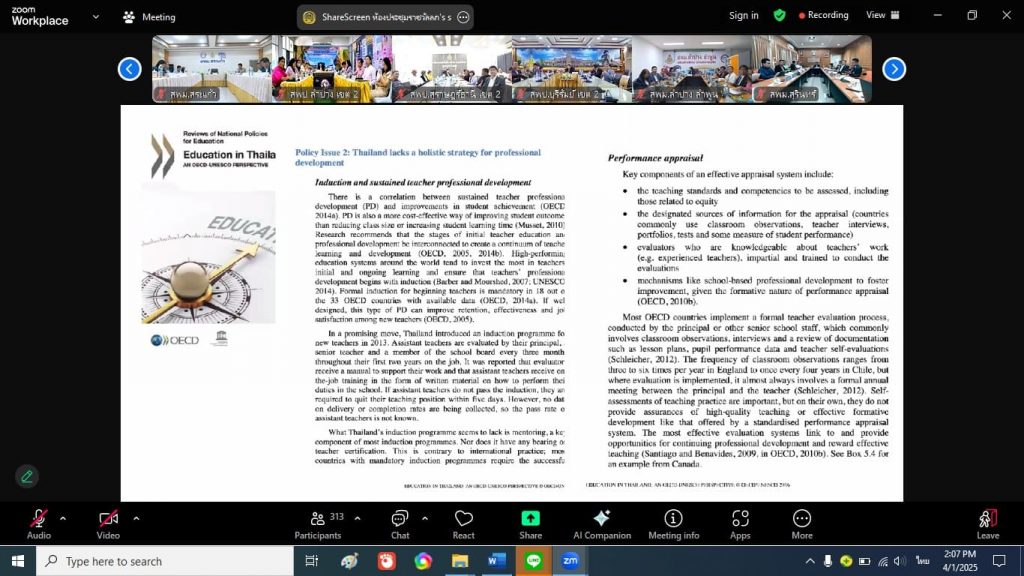Expand chat options arrow
This screenshot has height=576, width=1024.
425,519
